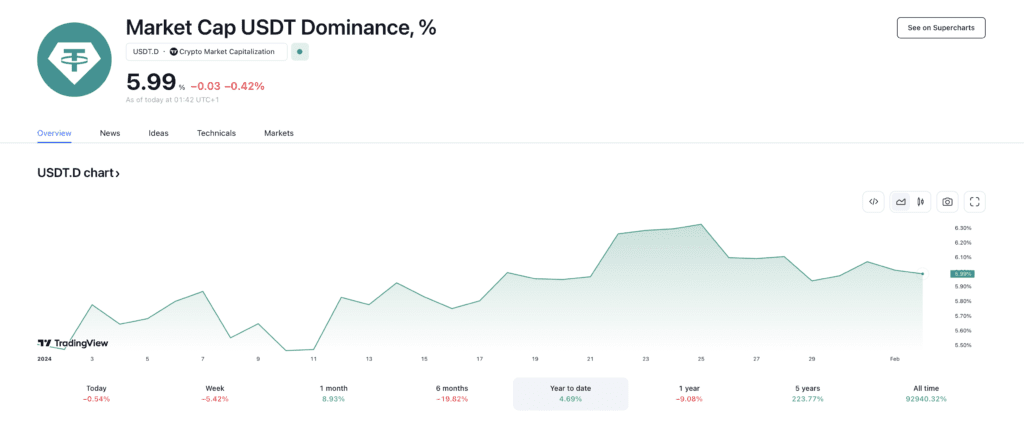
Task: Click the 5.99% price label on axis
Action: [962, 274]
